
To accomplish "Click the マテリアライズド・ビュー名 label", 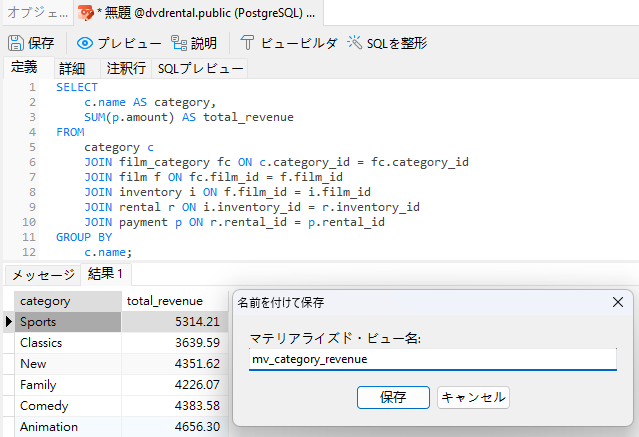I will coord(335,338).
